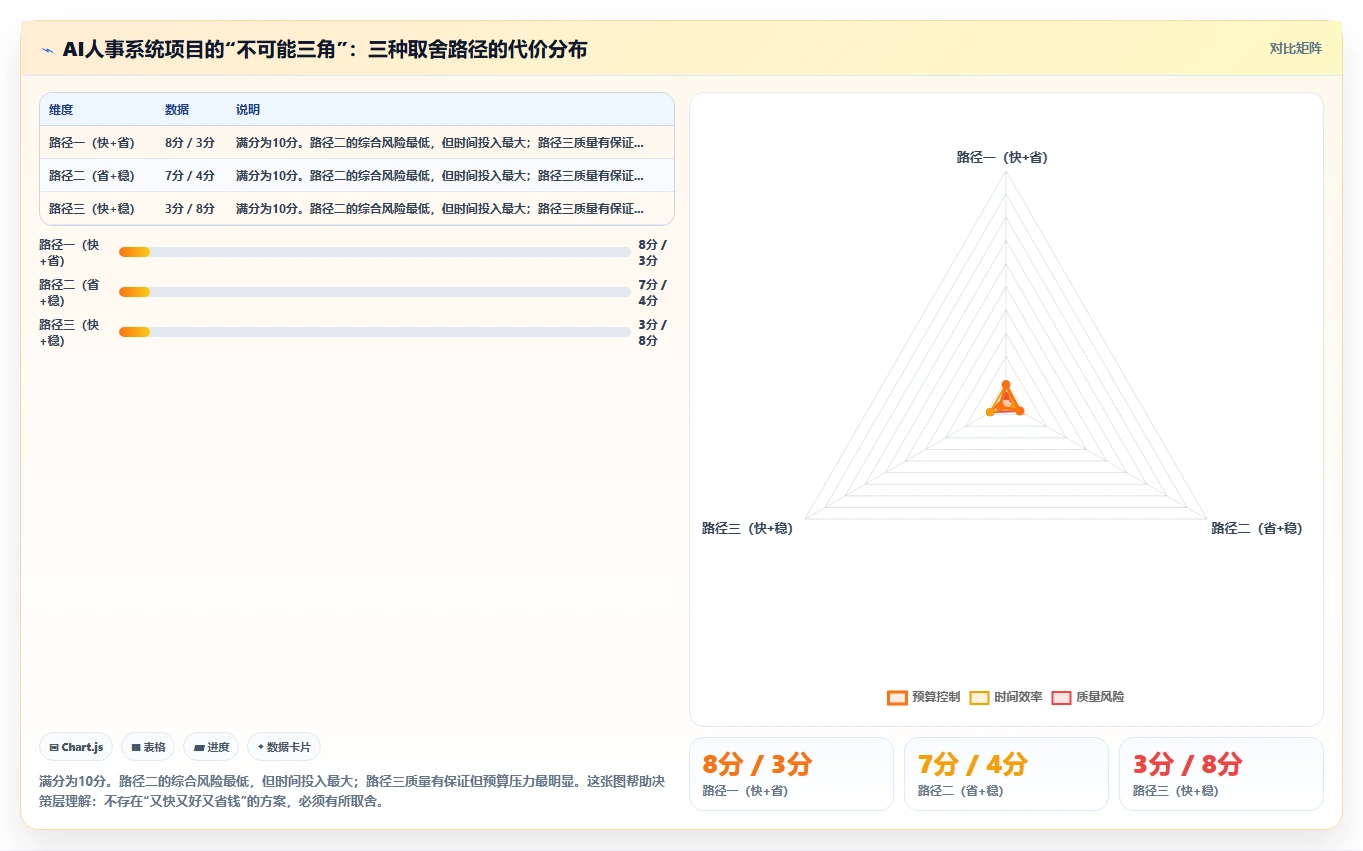Select the 进度 tag chip
1363x851 pixels.
point(211,747)
